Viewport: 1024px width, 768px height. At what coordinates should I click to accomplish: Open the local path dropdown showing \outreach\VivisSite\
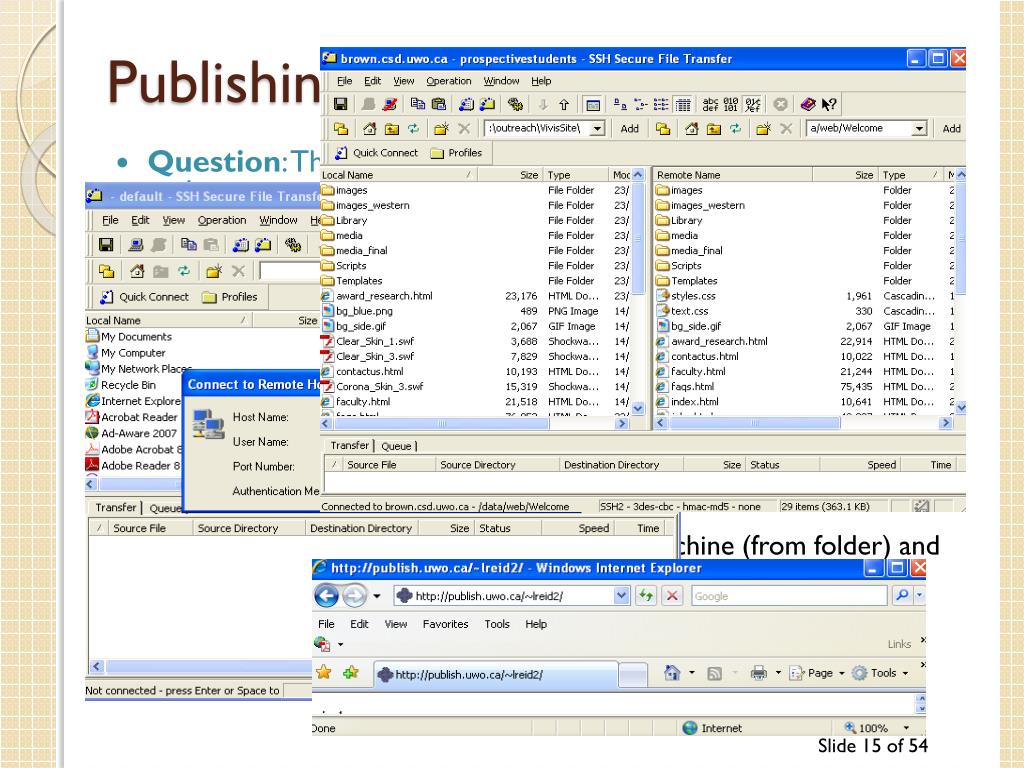click(597, 129)
